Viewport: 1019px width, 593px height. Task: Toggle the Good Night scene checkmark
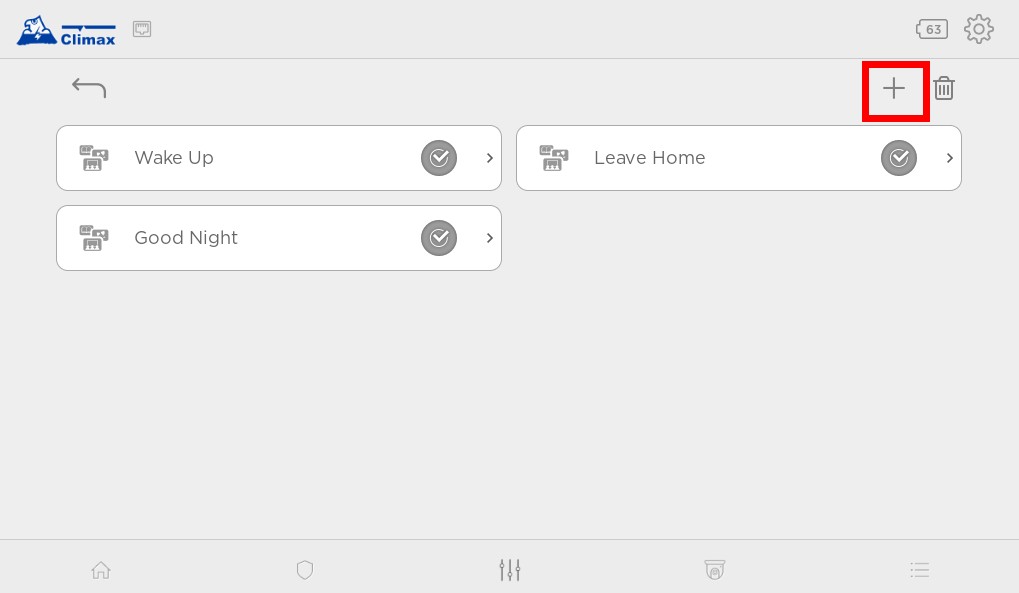click(x=439, y=238)
